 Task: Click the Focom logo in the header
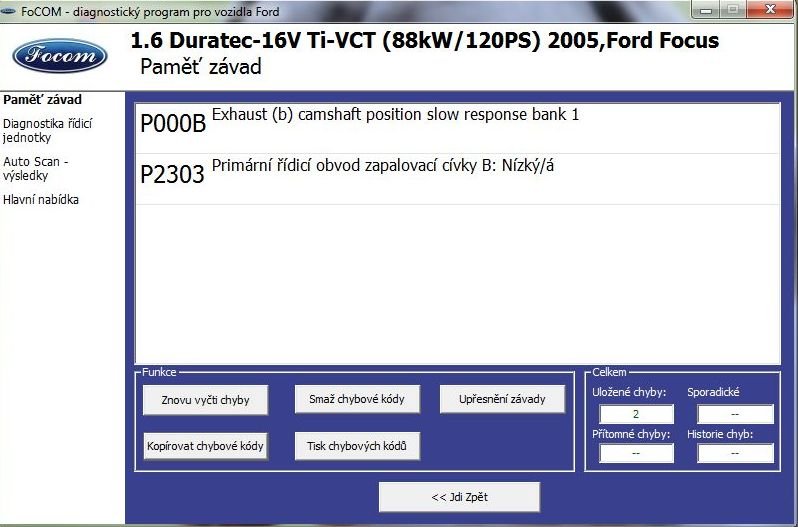tap(59, 54)
